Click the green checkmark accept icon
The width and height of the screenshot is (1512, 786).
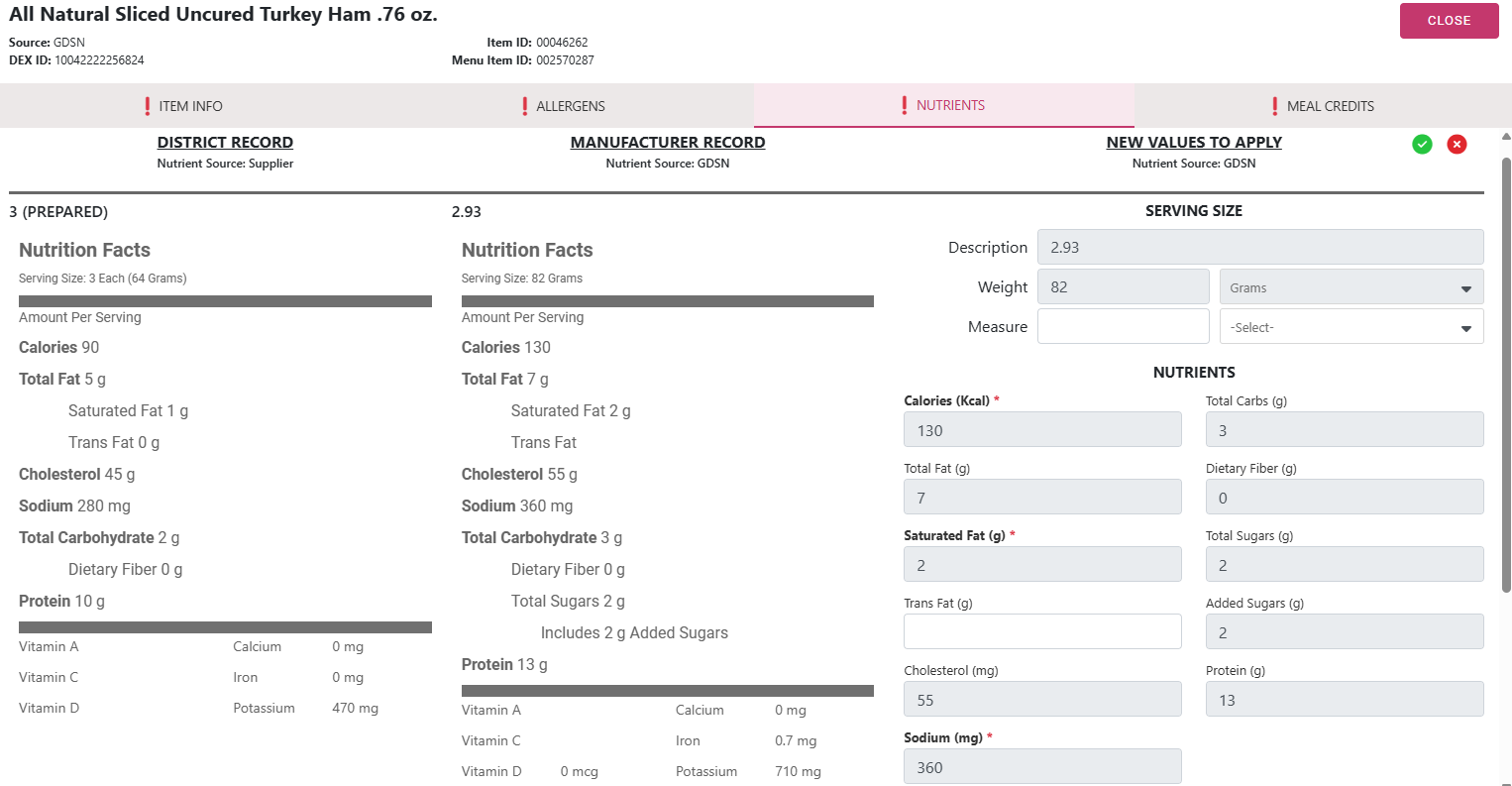point(1422,145)
